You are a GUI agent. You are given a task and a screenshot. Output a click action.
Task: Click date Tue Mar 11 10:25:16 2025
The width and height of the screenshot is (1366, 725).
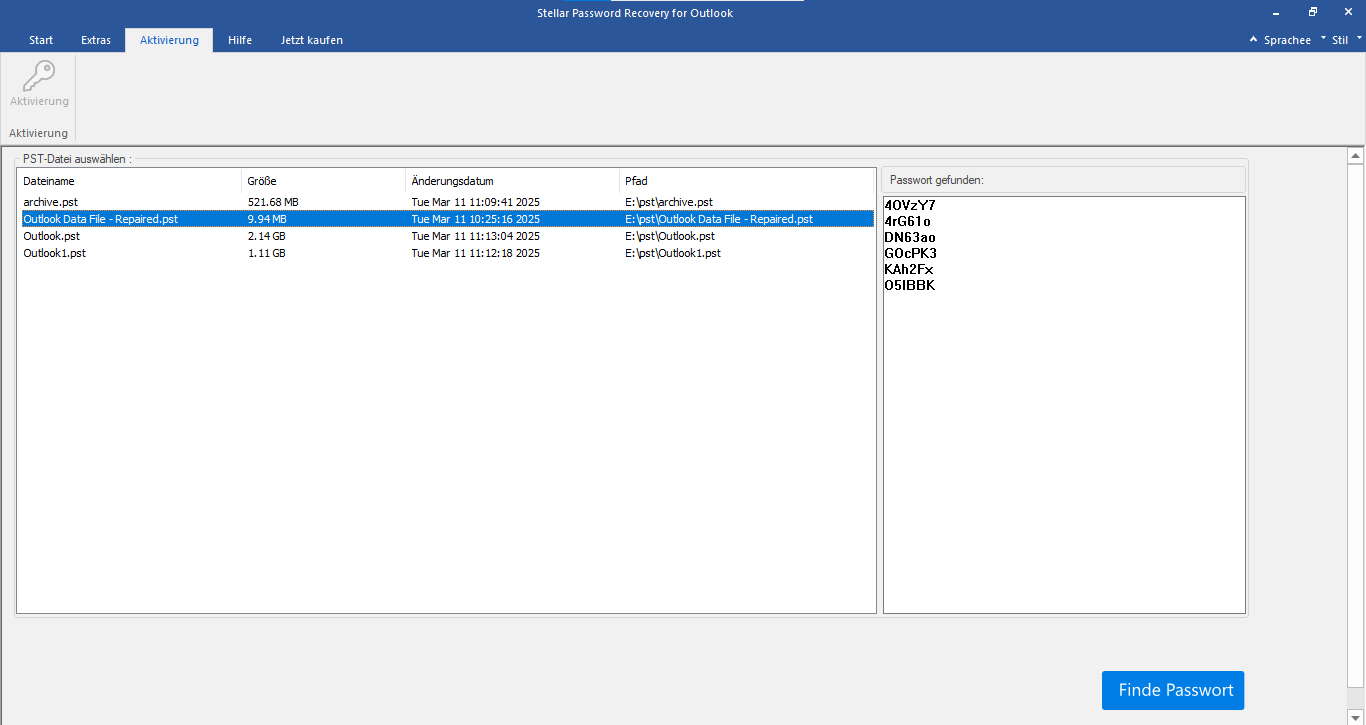click(x=475, y=219)
